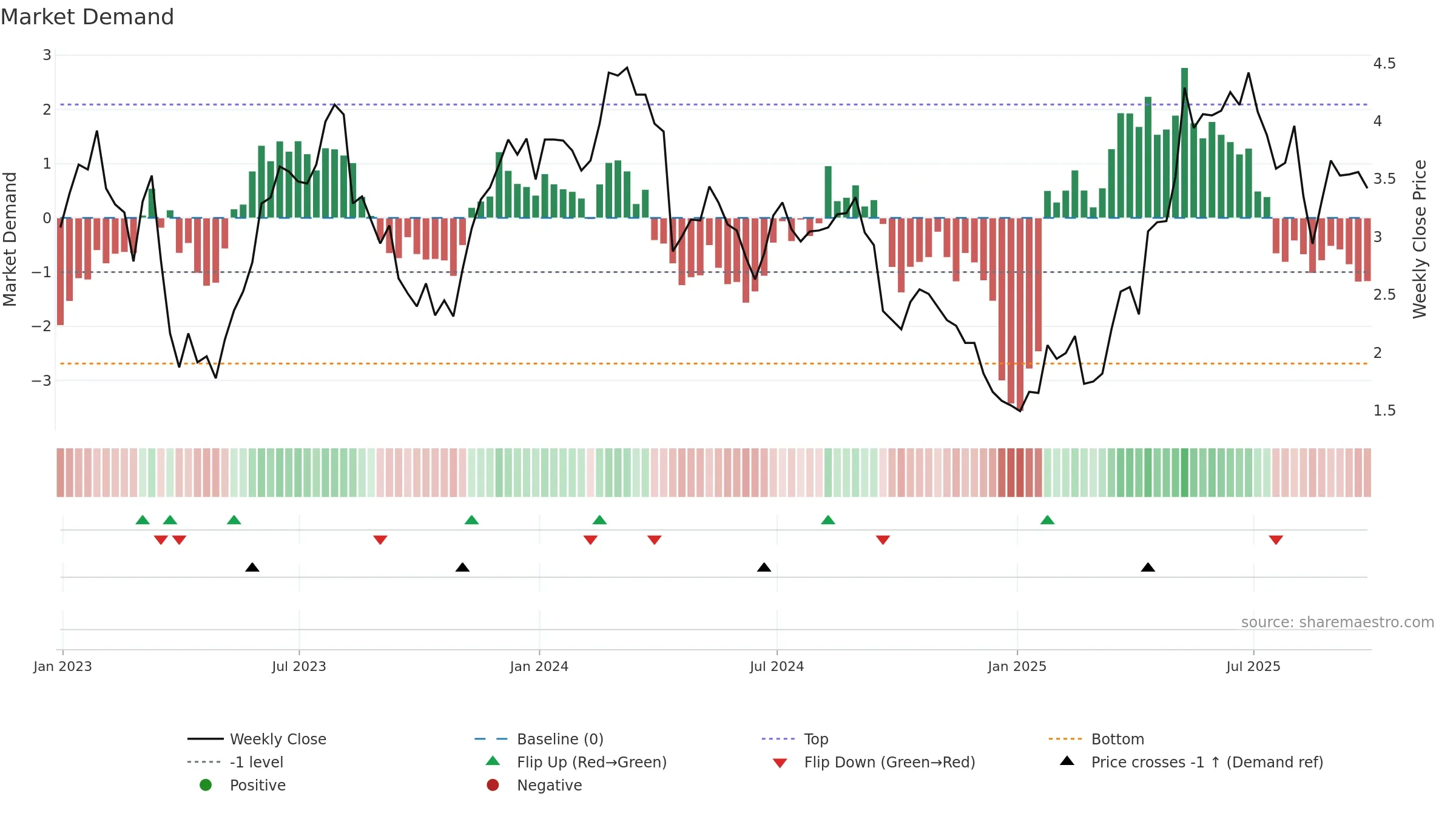The image size is (1456, 819).
Task: Toggle the Weekly Close legend entry
Action: pyautogui.click(x=257, y=739)
